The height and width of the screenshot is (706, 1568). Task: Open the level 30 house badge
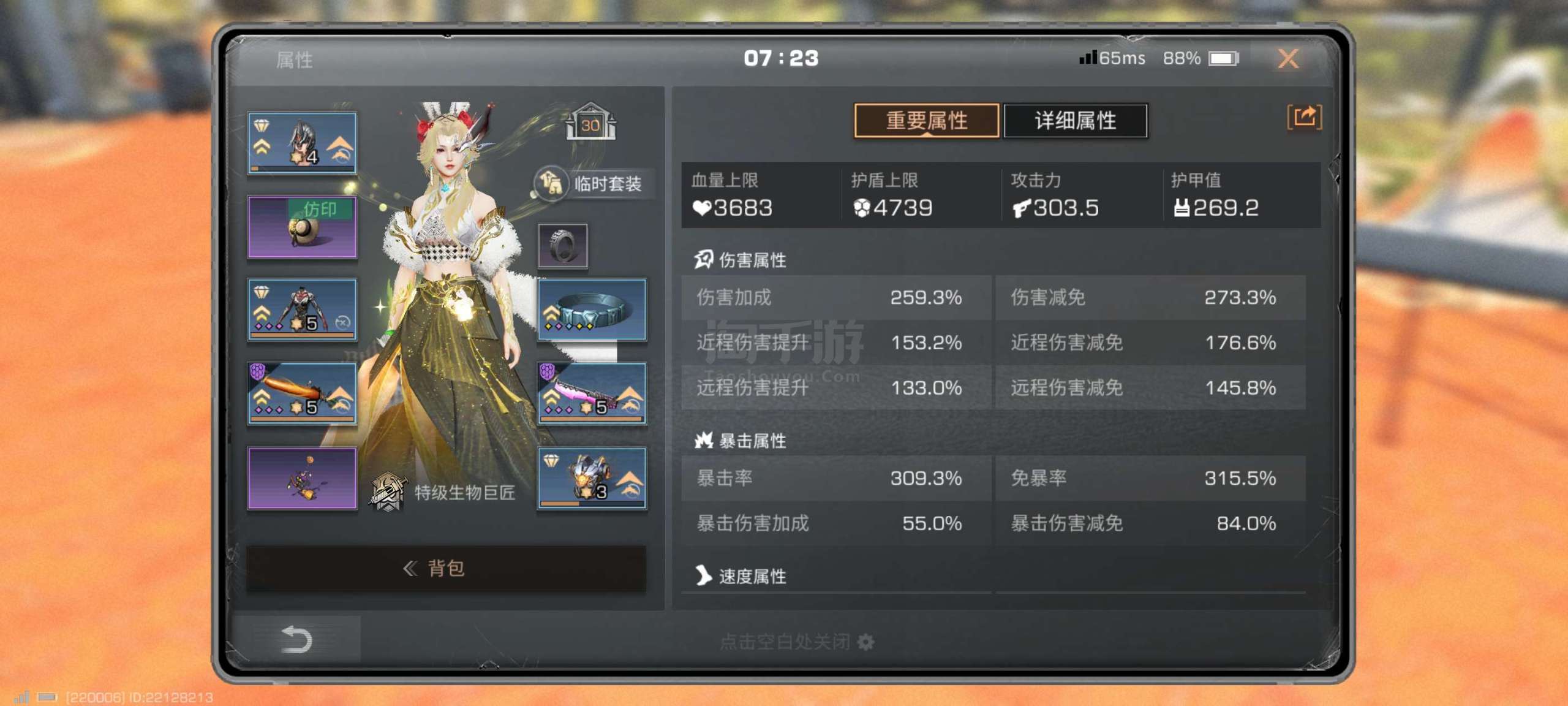[x=590, y=122]
